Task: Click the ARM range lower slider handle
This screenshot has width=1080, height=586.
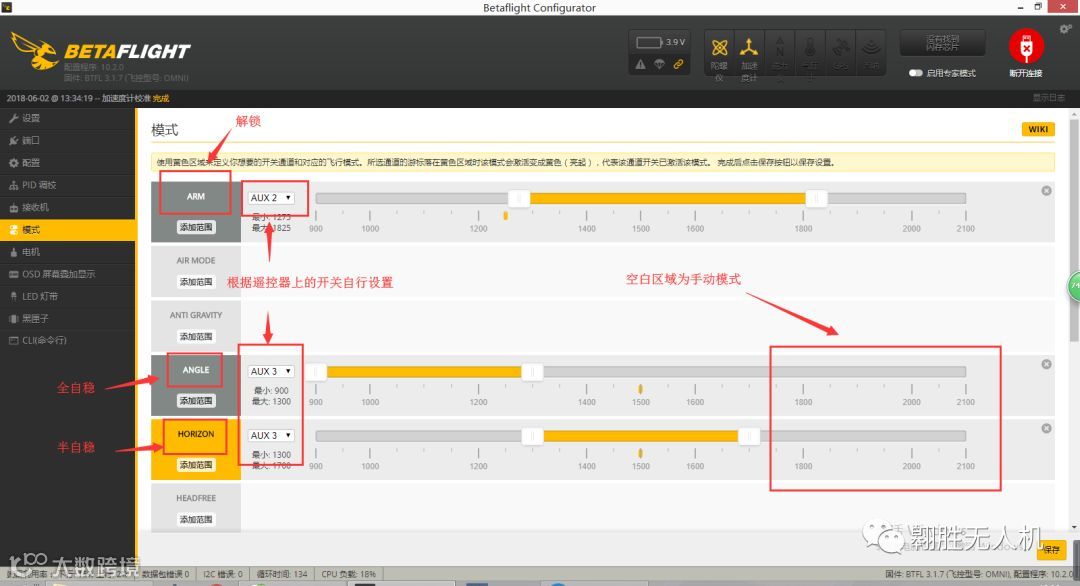Action: pos(519,198)
